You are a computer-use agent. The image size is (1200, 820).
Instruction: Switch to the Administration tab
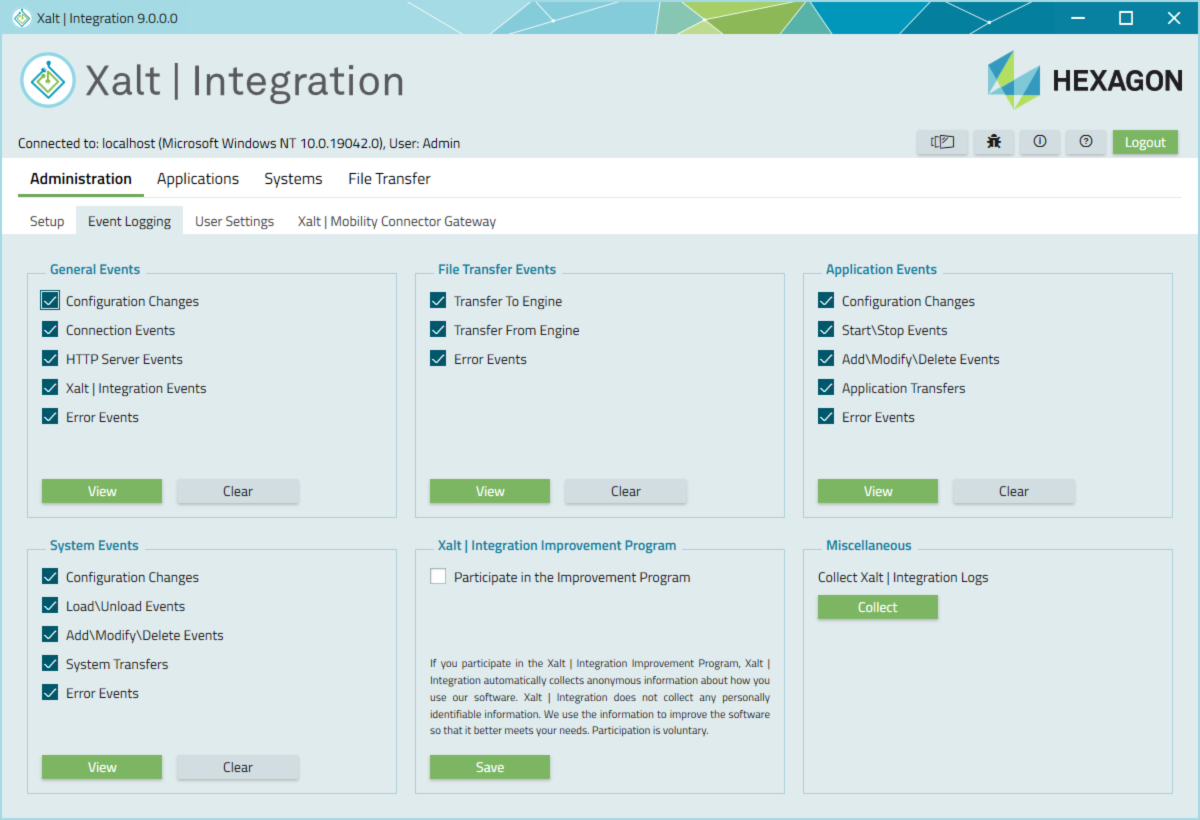[80, 179]
